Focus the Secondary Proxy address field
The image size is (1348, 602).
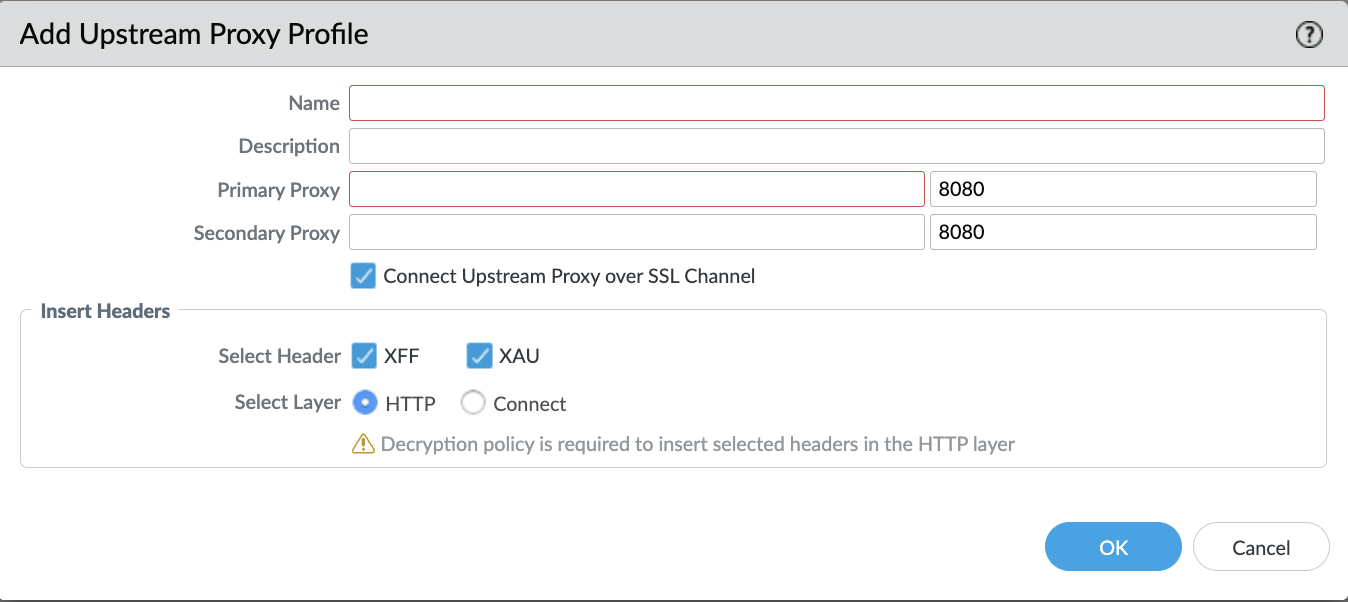click(636, 233)
